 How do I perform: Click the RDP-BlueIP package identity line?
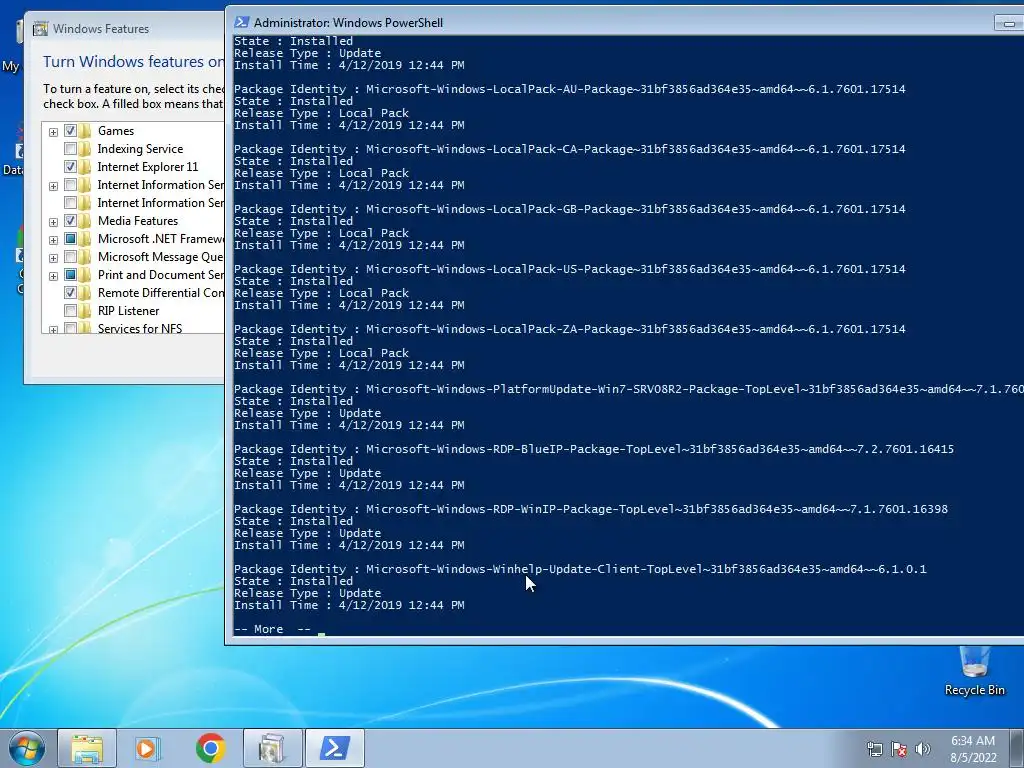[594, 449]
